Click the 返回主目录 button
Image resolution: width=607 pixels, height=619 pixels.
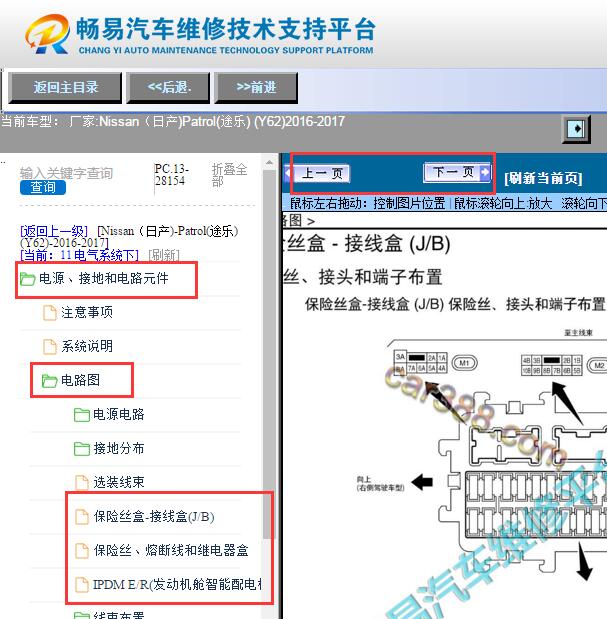65,88
